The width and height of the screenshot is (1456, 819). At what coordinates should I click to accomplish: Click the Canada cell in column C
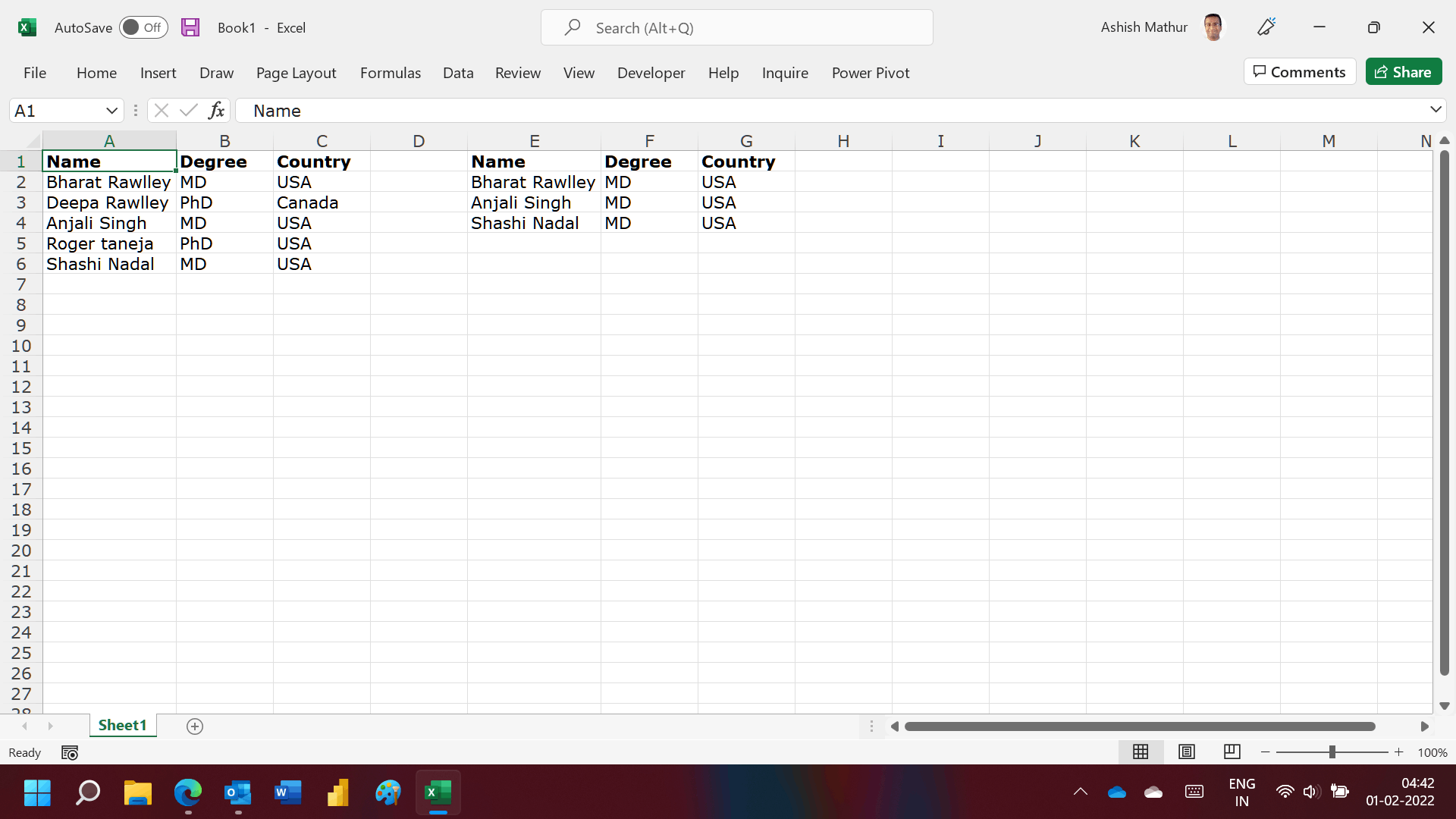[x=322, y=202]
